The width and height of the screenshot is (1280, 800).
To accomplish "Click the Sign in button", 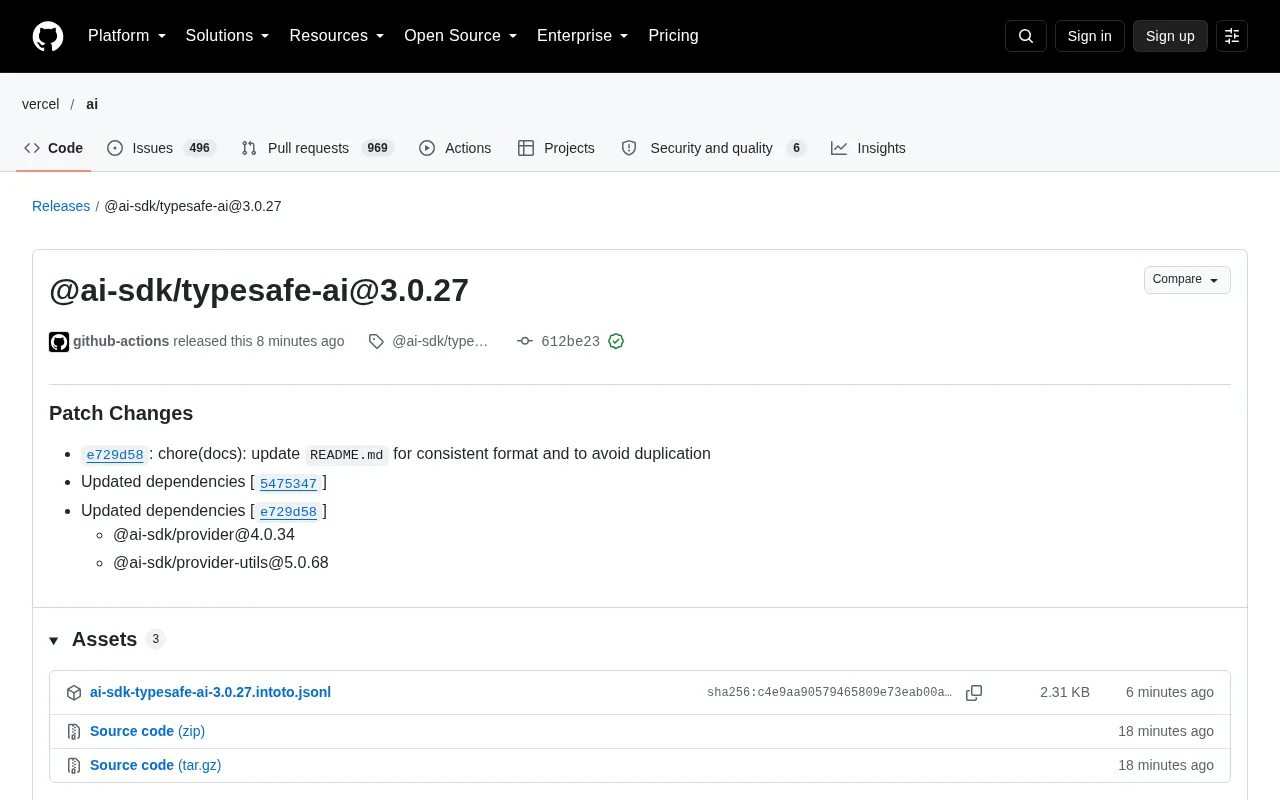I will [1089, 36].
